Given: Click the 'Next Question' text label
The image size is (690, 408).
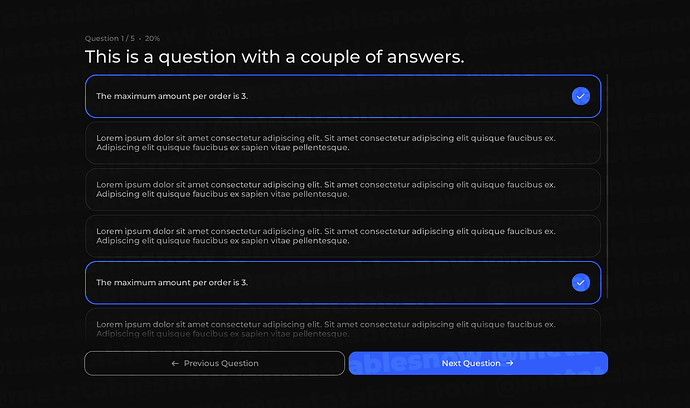Looking at the screenshot, I should pyautogui.click(x=471, y=363).
